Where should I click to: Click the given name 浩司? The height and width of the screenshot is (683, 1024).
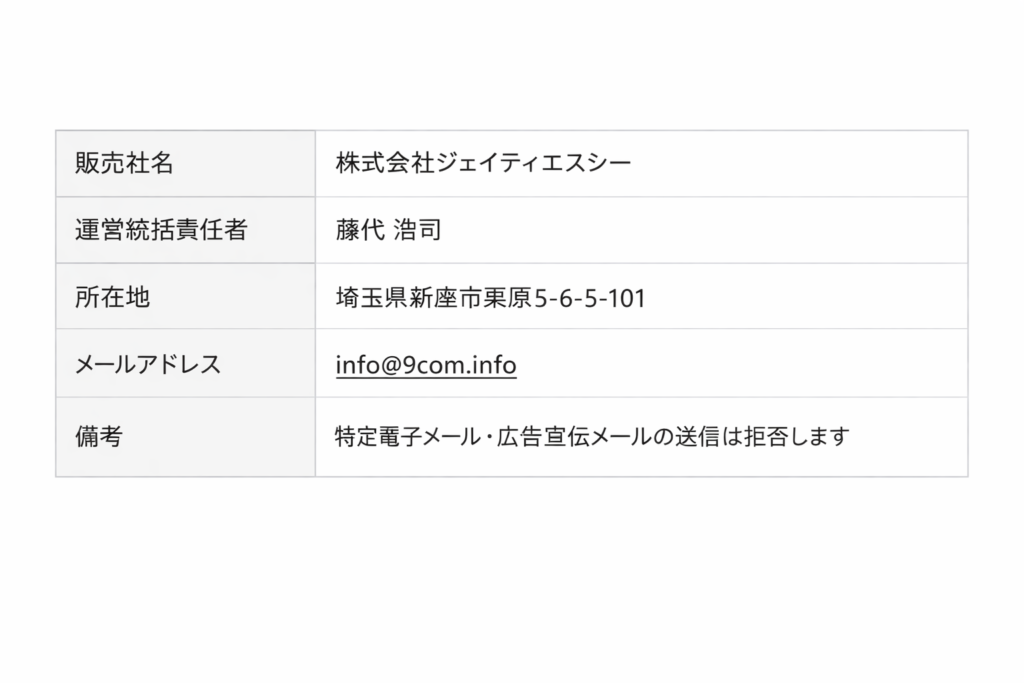(418, 230)
